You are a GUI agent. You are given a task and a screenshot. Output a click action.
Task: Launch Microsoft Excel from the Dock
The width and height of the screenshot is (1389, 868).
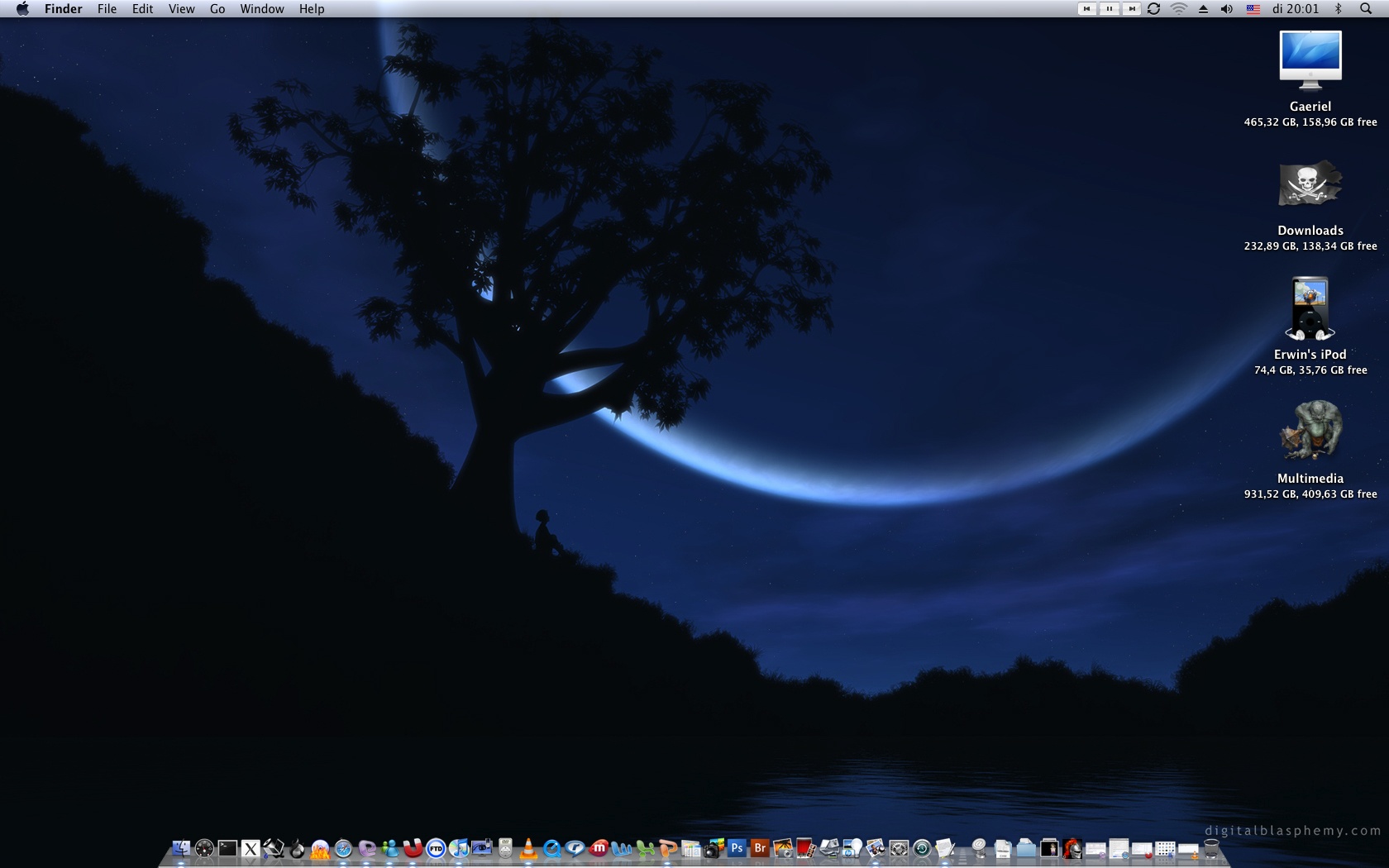click(x=644, y=848)
